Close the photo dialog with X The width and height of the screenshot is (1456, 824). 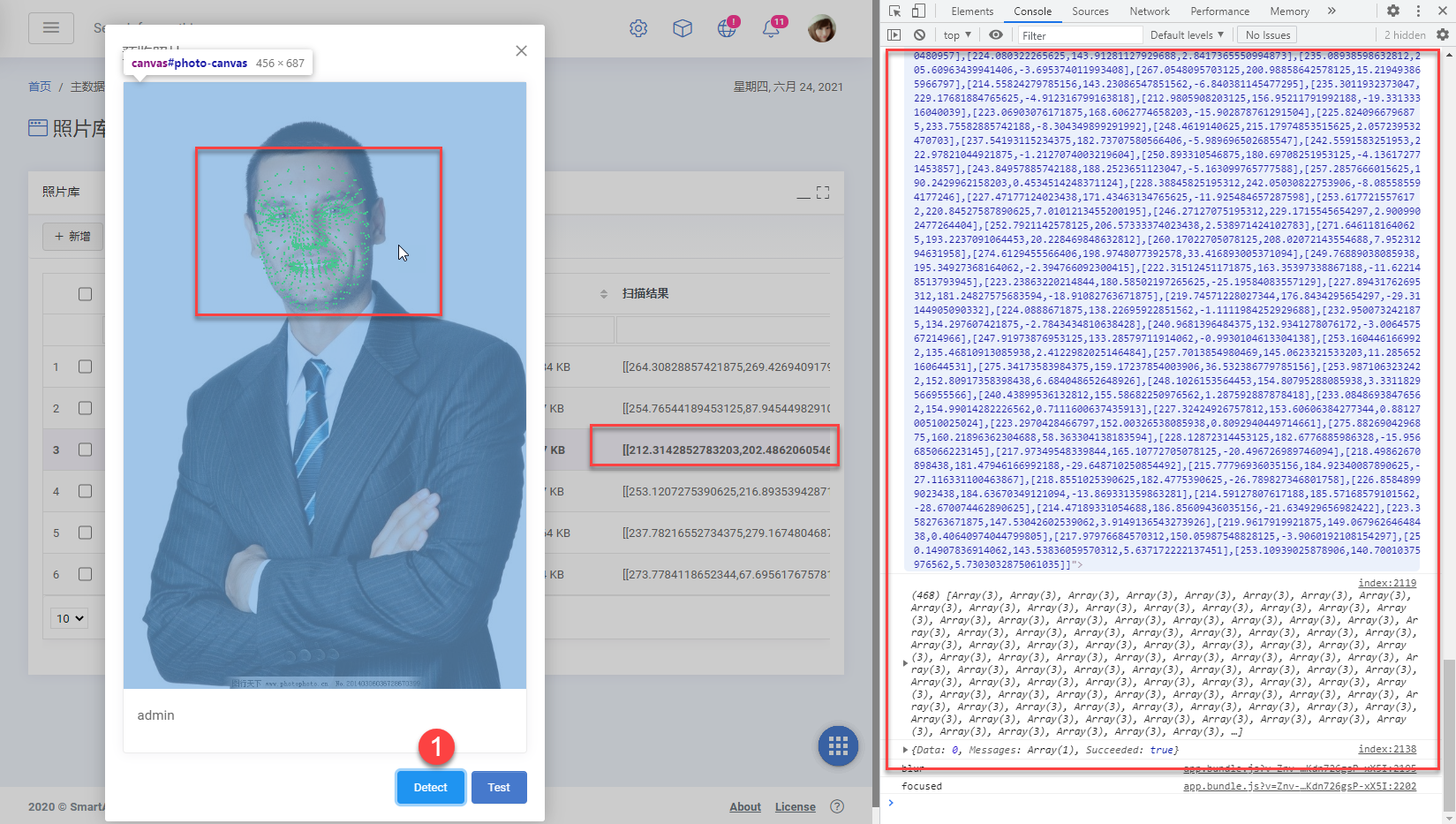pyautogui.click(x=522, y=50)
